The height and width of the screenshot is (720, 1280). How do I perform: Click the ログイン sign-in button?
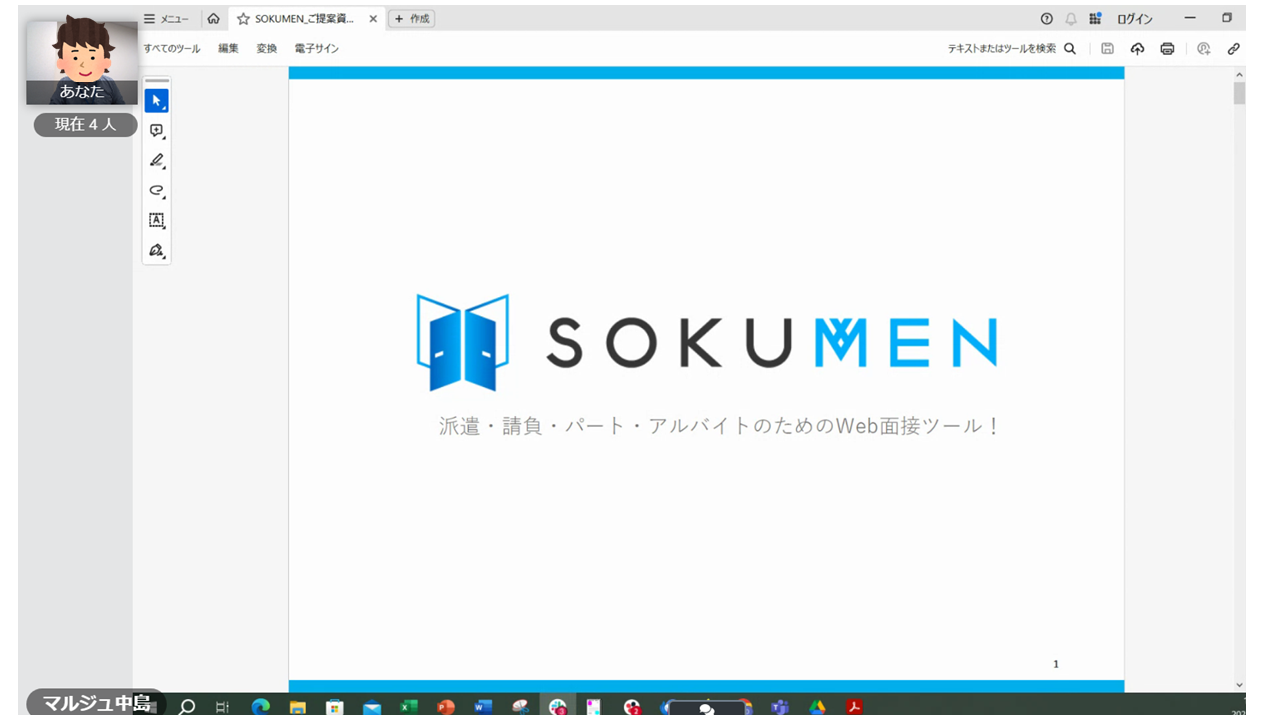tap(1135, 19)
